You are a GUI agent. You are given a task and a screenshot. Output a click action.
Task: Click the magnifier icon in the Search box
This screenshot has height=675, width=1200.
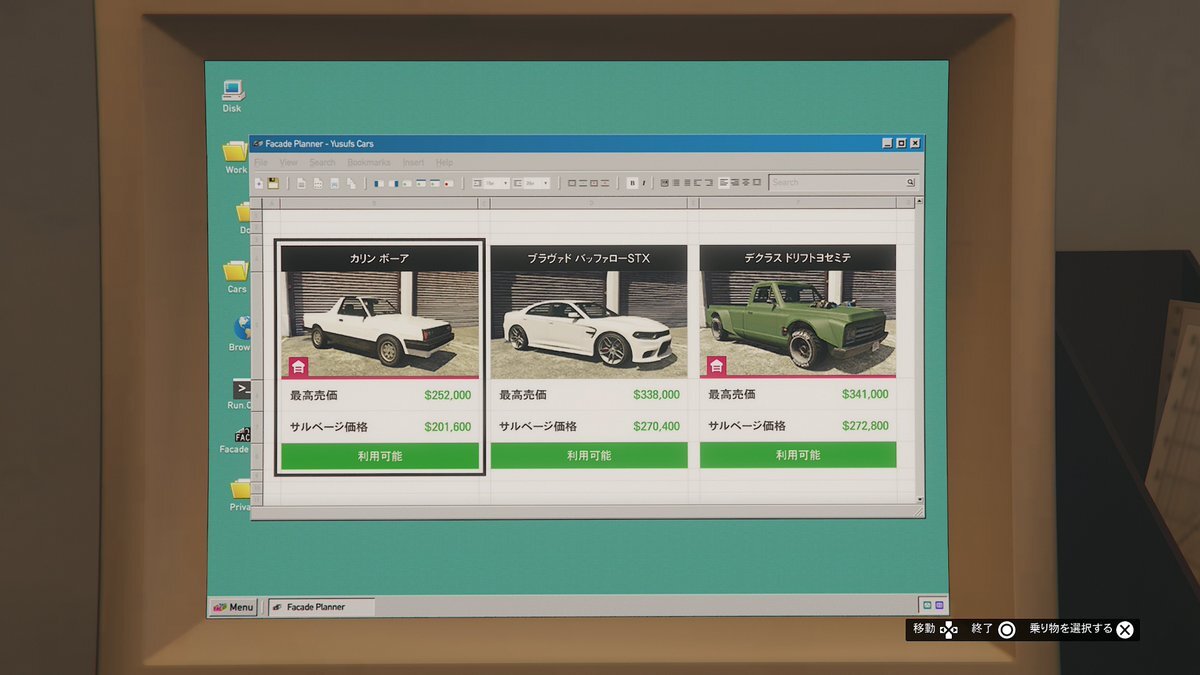pos(910,182)
